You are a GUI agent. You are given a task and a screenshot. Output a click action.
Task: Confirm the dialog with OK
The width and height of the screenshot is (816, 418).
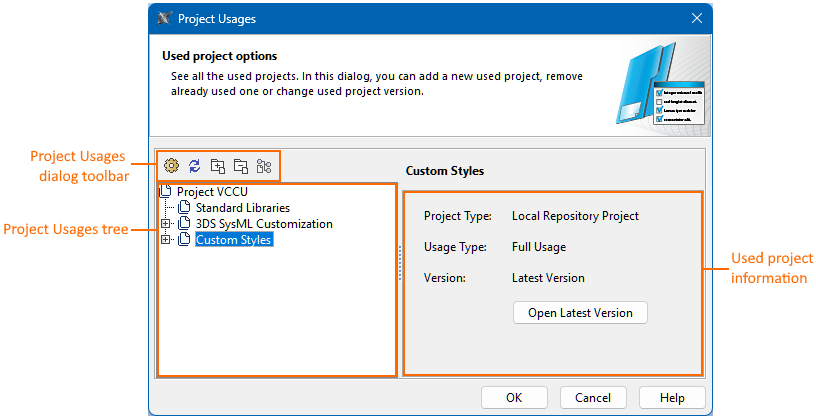tap(514, 397)
